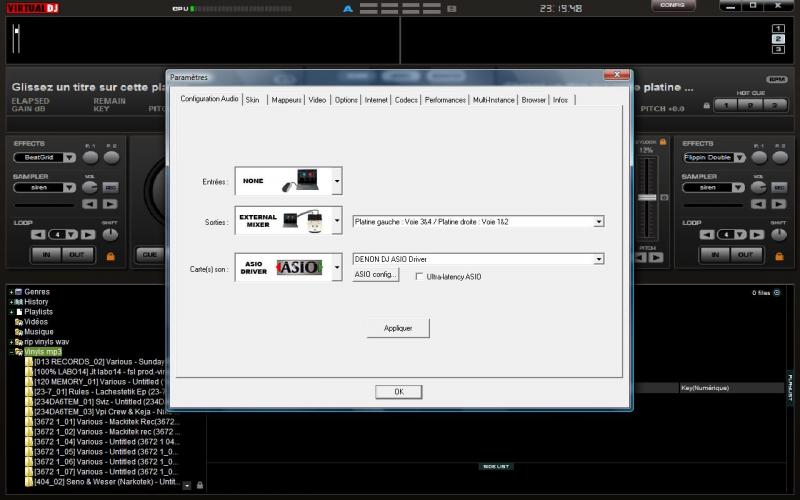Click left deck loop IN button
Viewport: 800px width, 500px height.
point(46,254)
